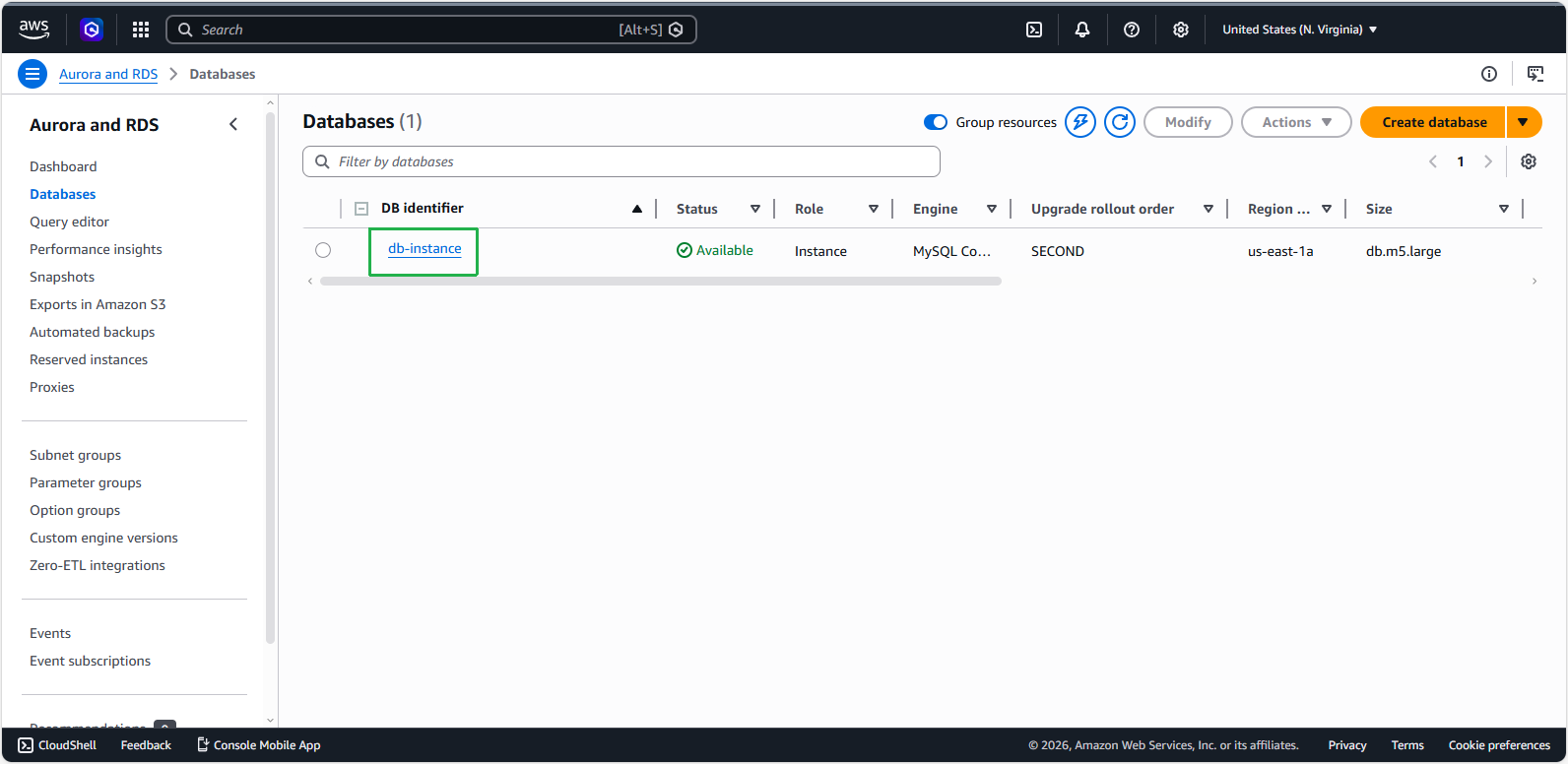Sort by the Status column
1568x764 pixels.
coord(755,209)
